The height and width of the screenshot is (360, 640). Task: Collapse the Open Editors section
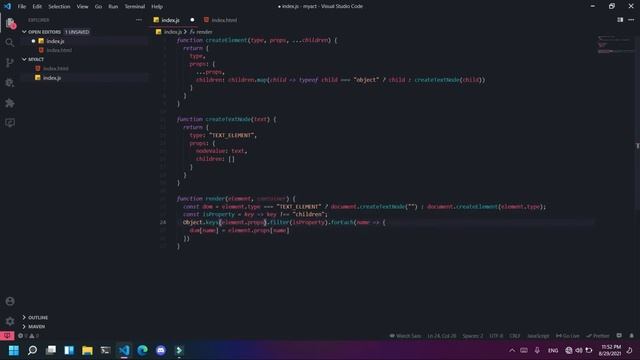pyautogui.click(x=24, y=31)
